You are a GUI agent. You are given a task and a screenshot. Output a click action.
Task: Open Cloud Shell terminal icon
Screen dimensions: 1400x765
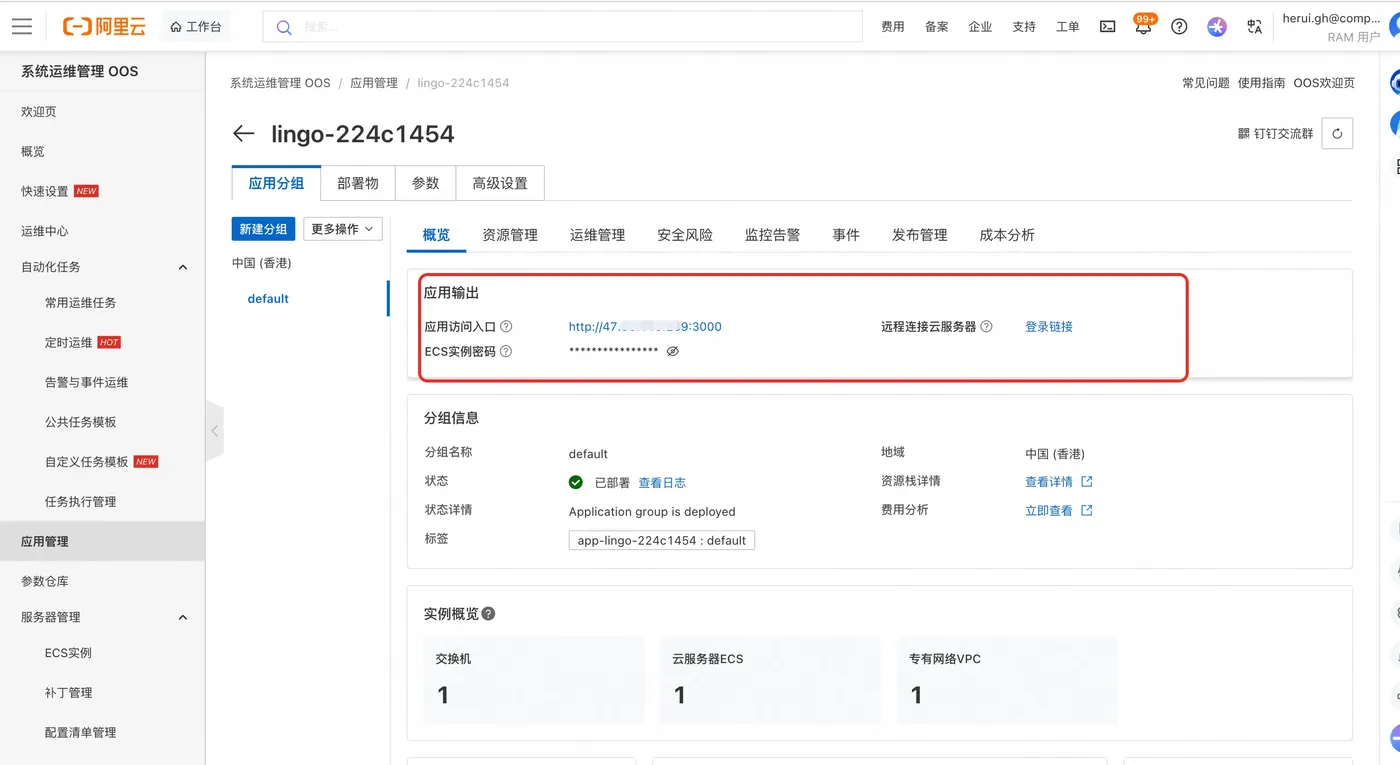(x=1107, y=27)
